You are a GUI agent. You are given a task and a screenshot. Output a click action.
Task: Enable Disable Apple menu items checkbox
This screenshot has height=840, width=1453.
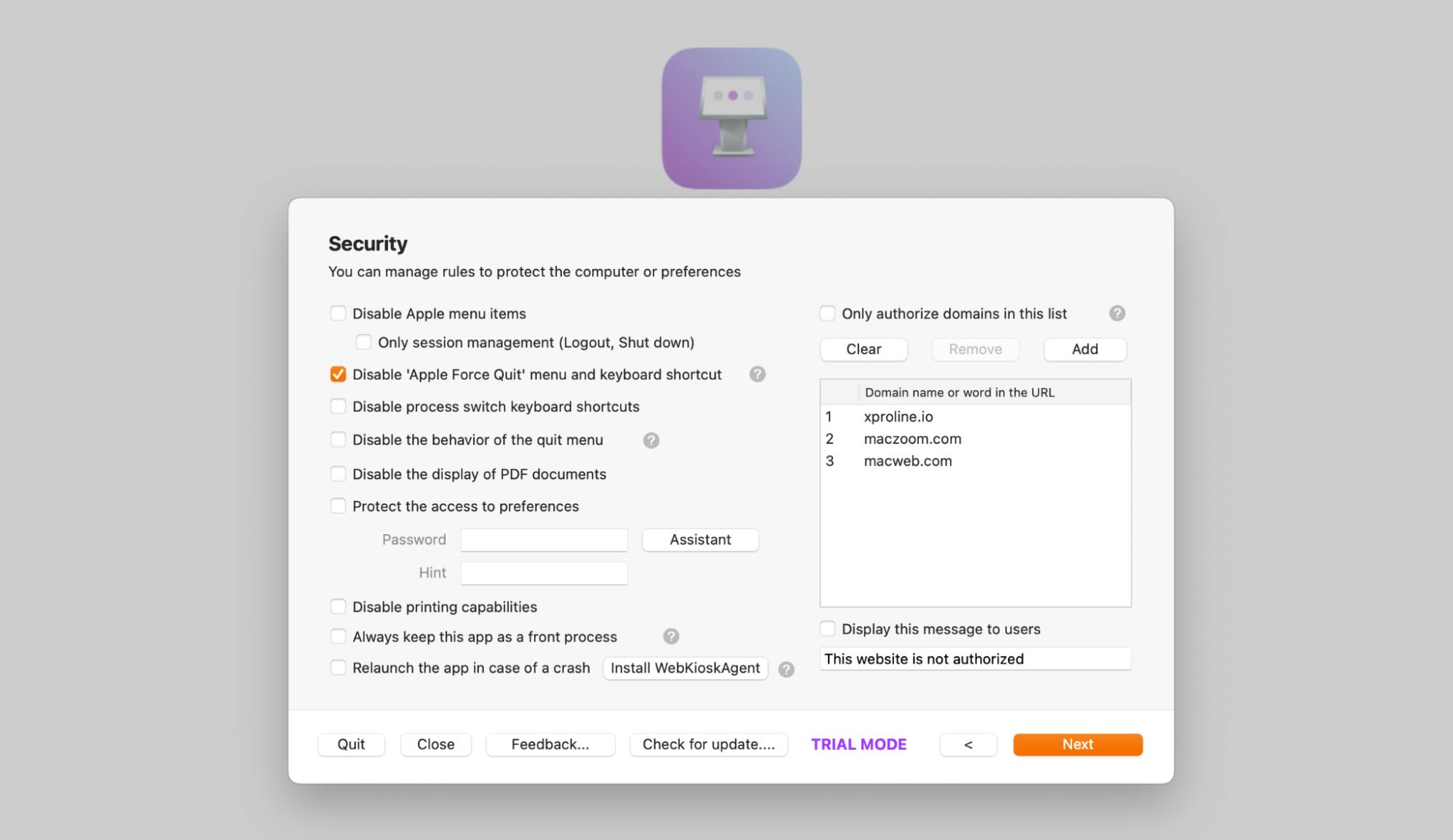click(338, 313)
